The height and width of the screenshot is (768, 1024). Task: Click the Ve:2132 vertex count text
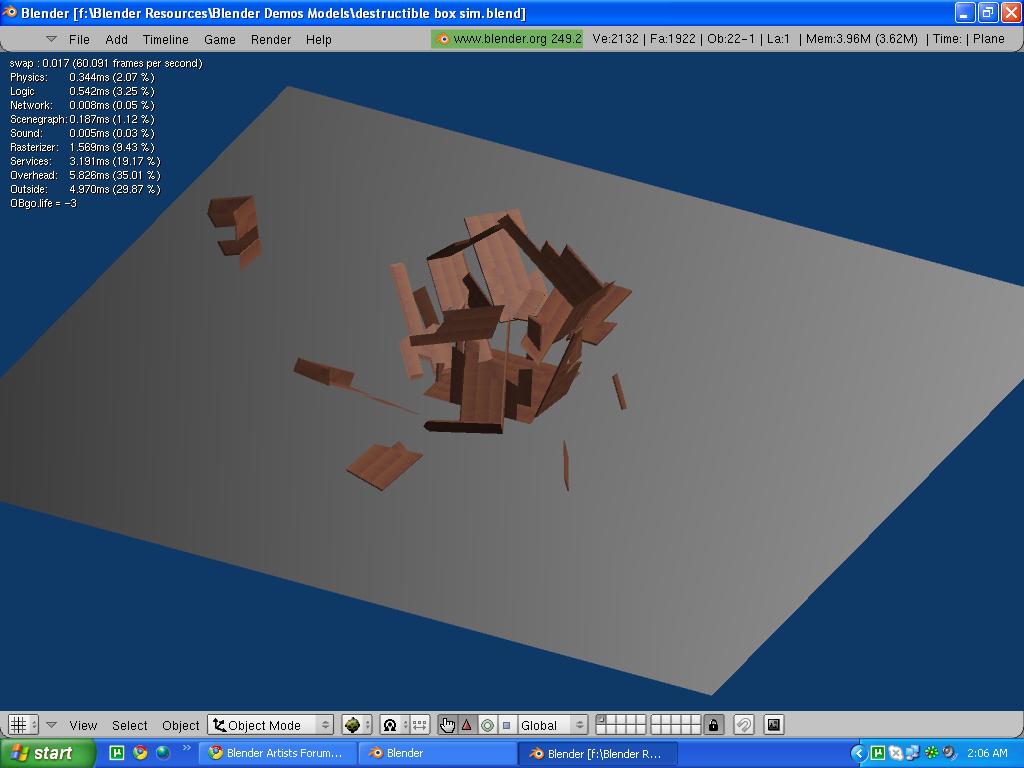615,39
